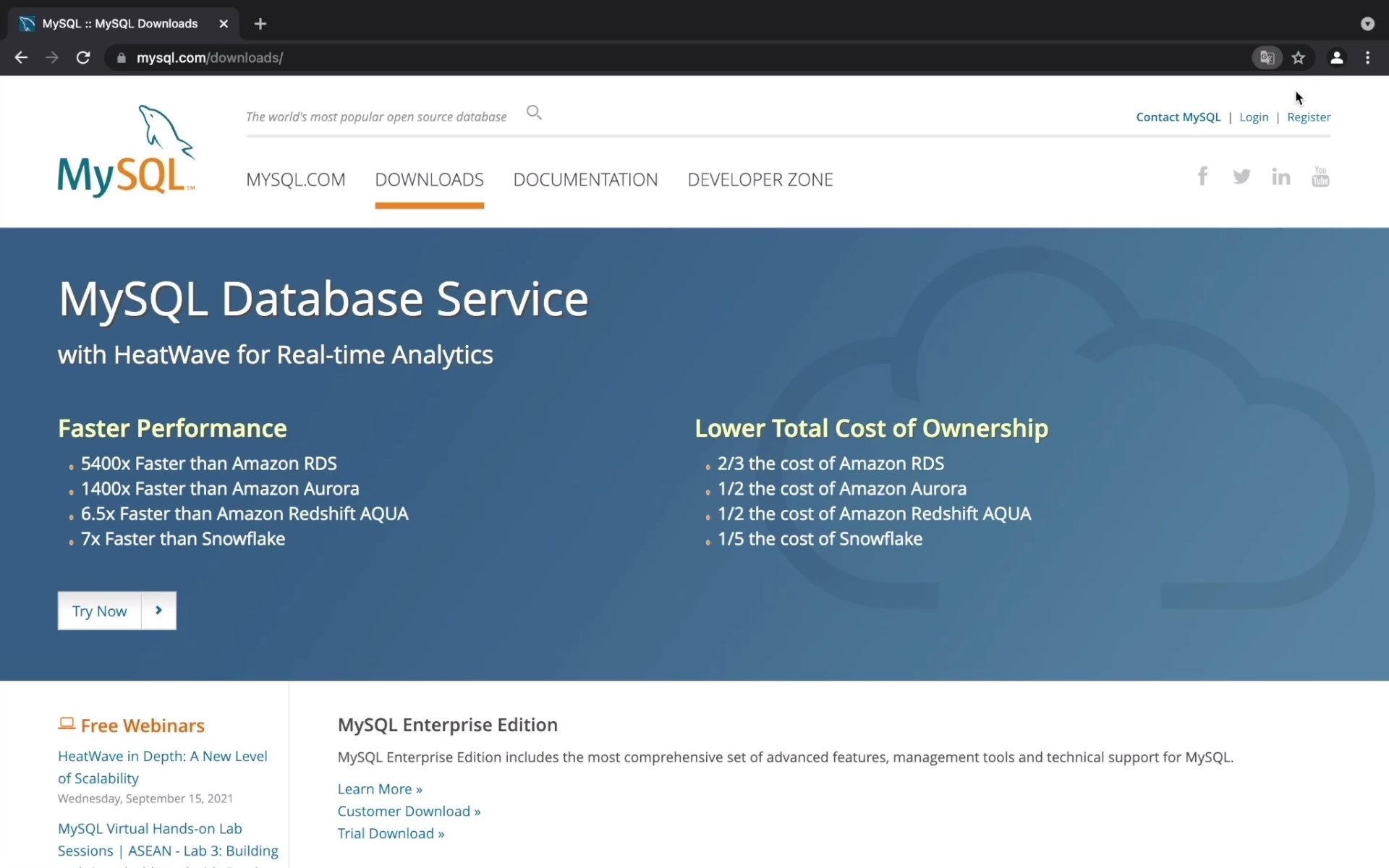The height and width of the screenshot is (868, 1389).
Task: Click the Try Now arrow chevron
Action: point(158,610)
